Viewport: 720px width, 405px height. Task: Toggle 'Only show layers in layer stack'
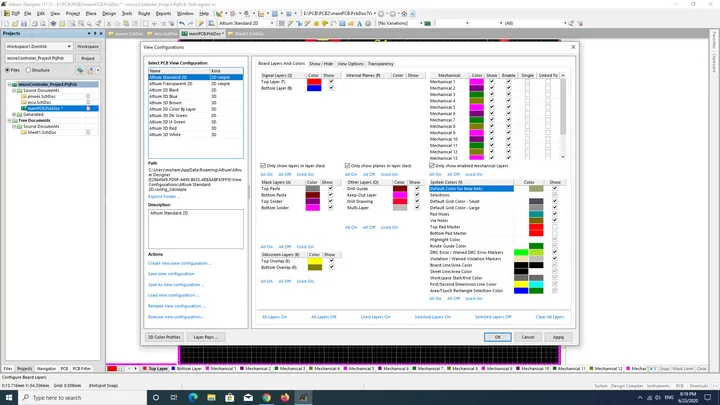click(263, 166)
